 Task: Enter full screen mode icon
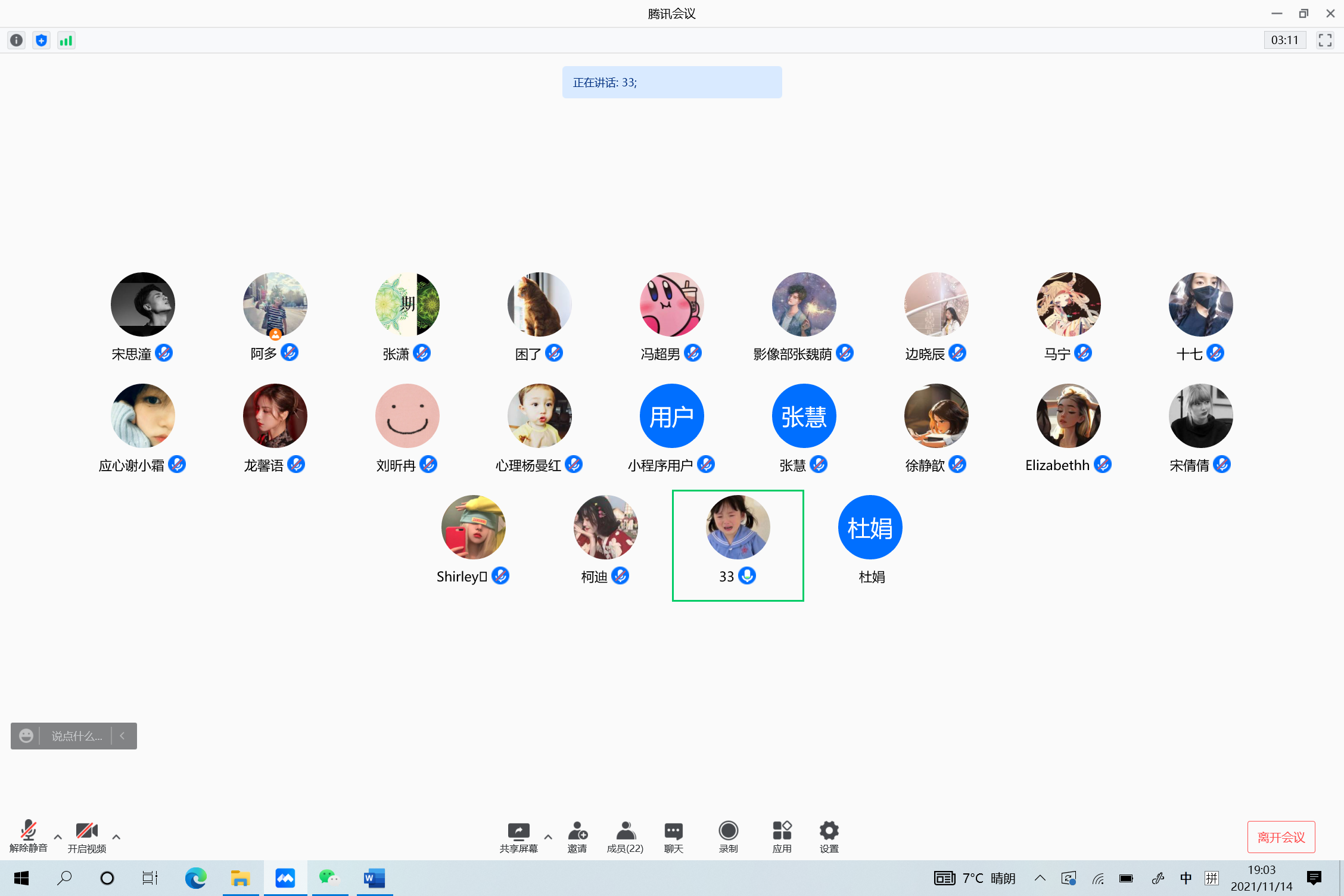(x=1325, y=41)
